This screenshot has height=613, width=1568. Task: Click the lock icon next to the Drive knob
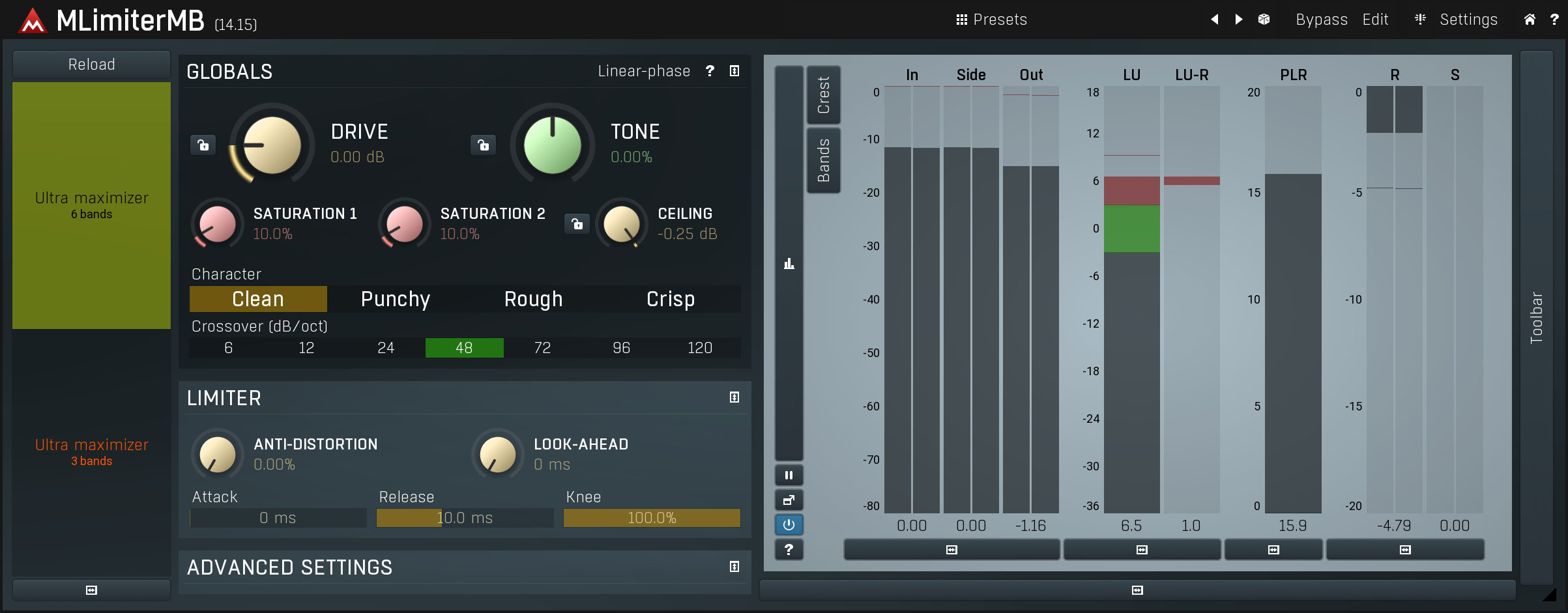tap(203, 145)
